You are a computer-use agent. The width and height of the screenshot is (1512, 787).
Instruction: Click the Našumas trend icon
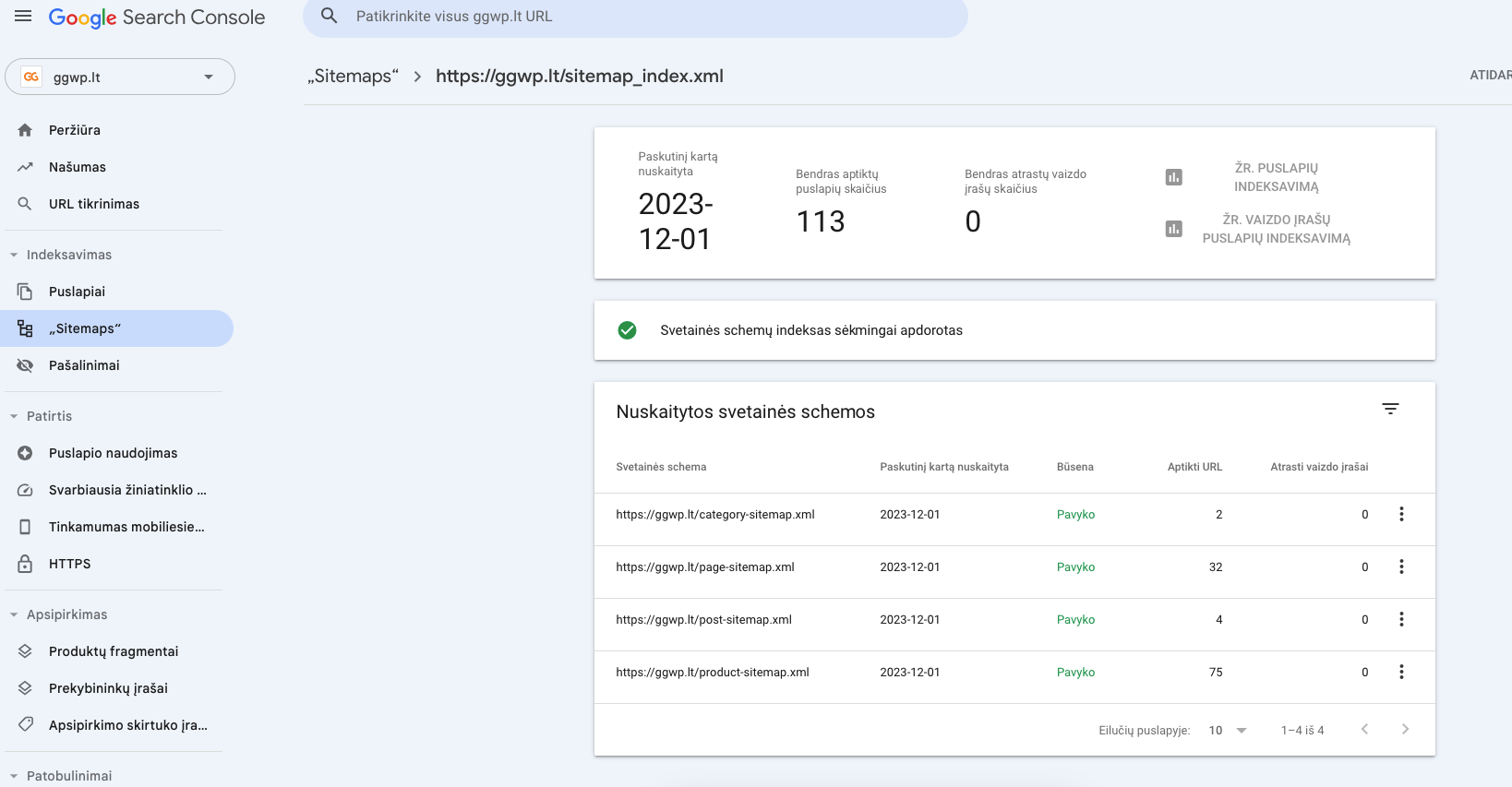(x=25, y=167)
